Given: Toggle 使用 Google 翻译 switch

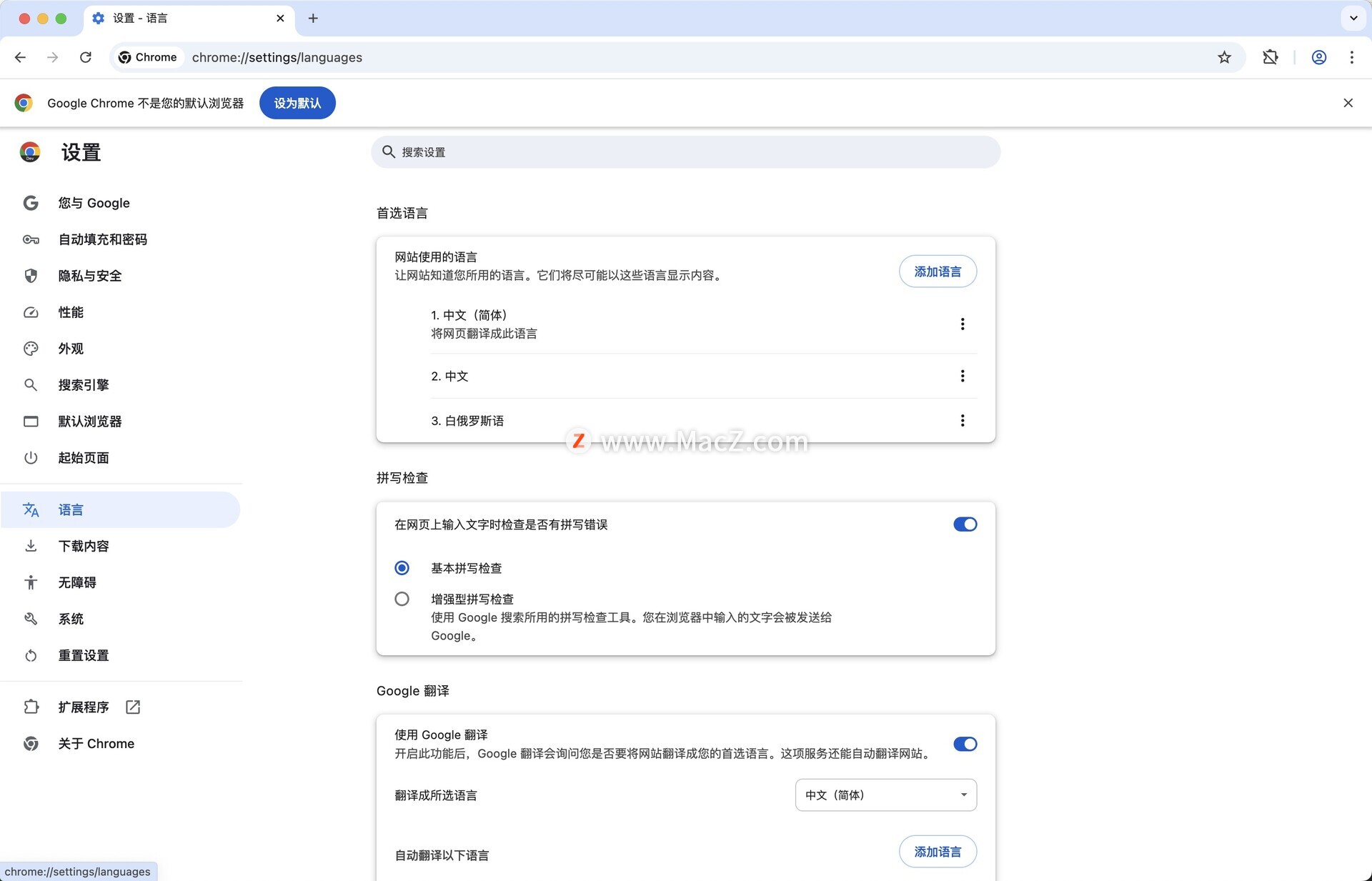Looking at the screenshot, I should click(x=965, y=744).
